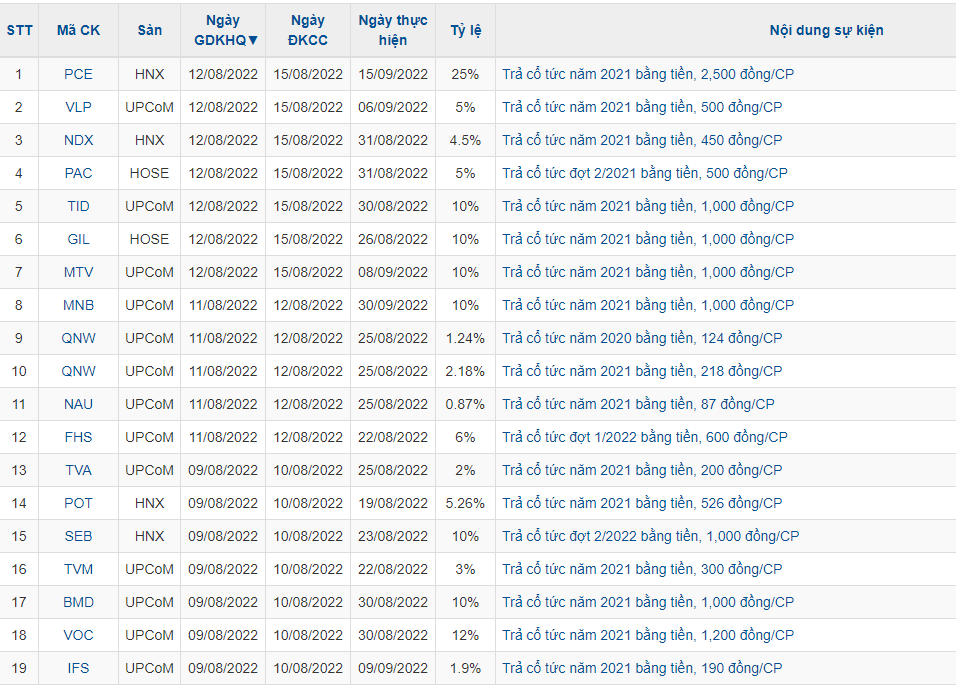Open QNW 2021 dividend 218 đồng event

pyautogui.click(x=642, y=371)
